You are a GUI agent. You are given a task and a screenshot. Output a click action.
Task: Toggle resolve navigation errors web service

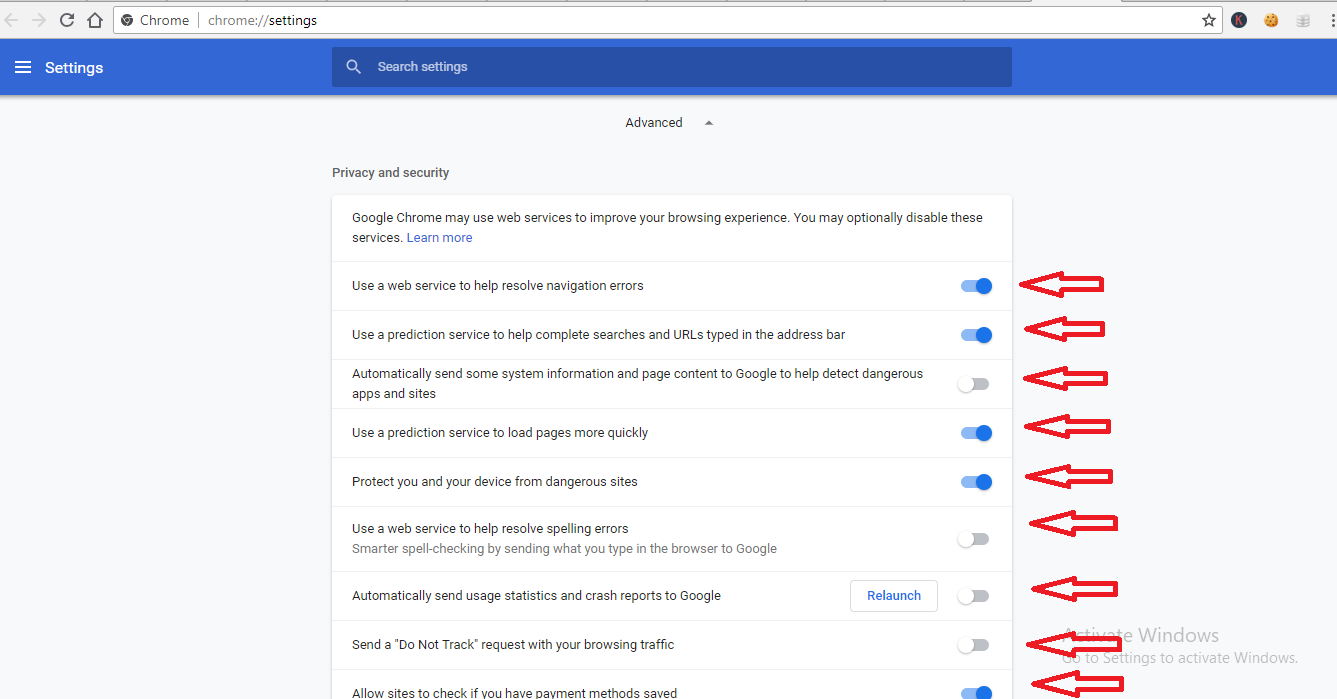(976, 286)
